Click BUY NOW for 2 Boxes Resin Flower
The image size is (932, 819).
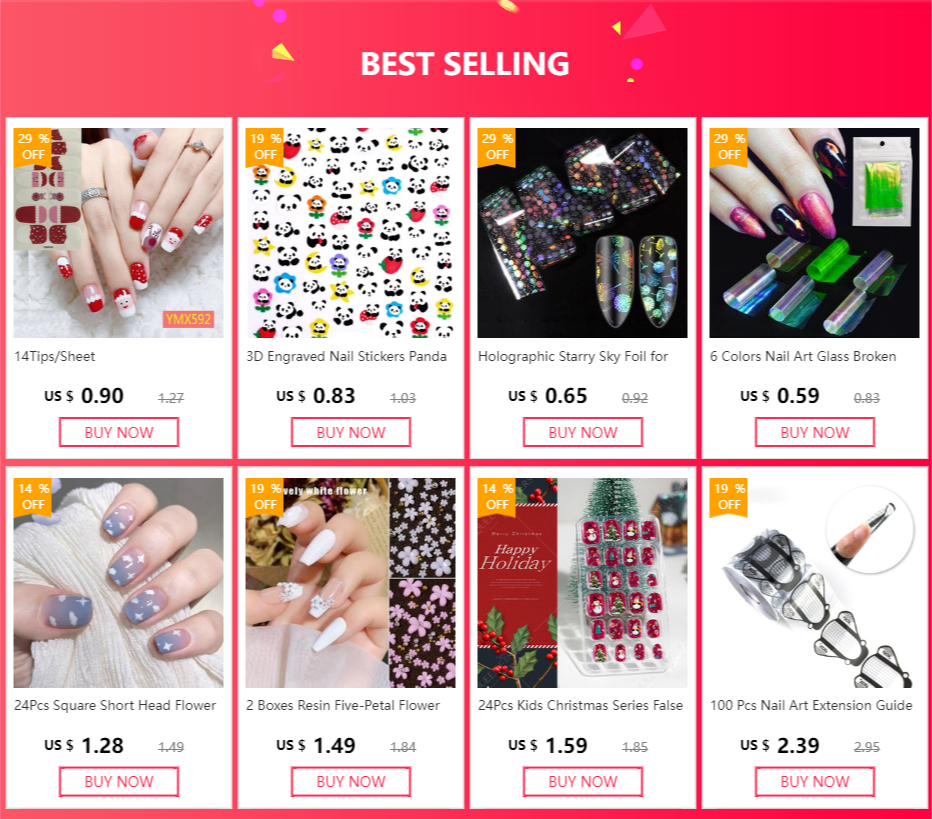[x=351, y=782]
